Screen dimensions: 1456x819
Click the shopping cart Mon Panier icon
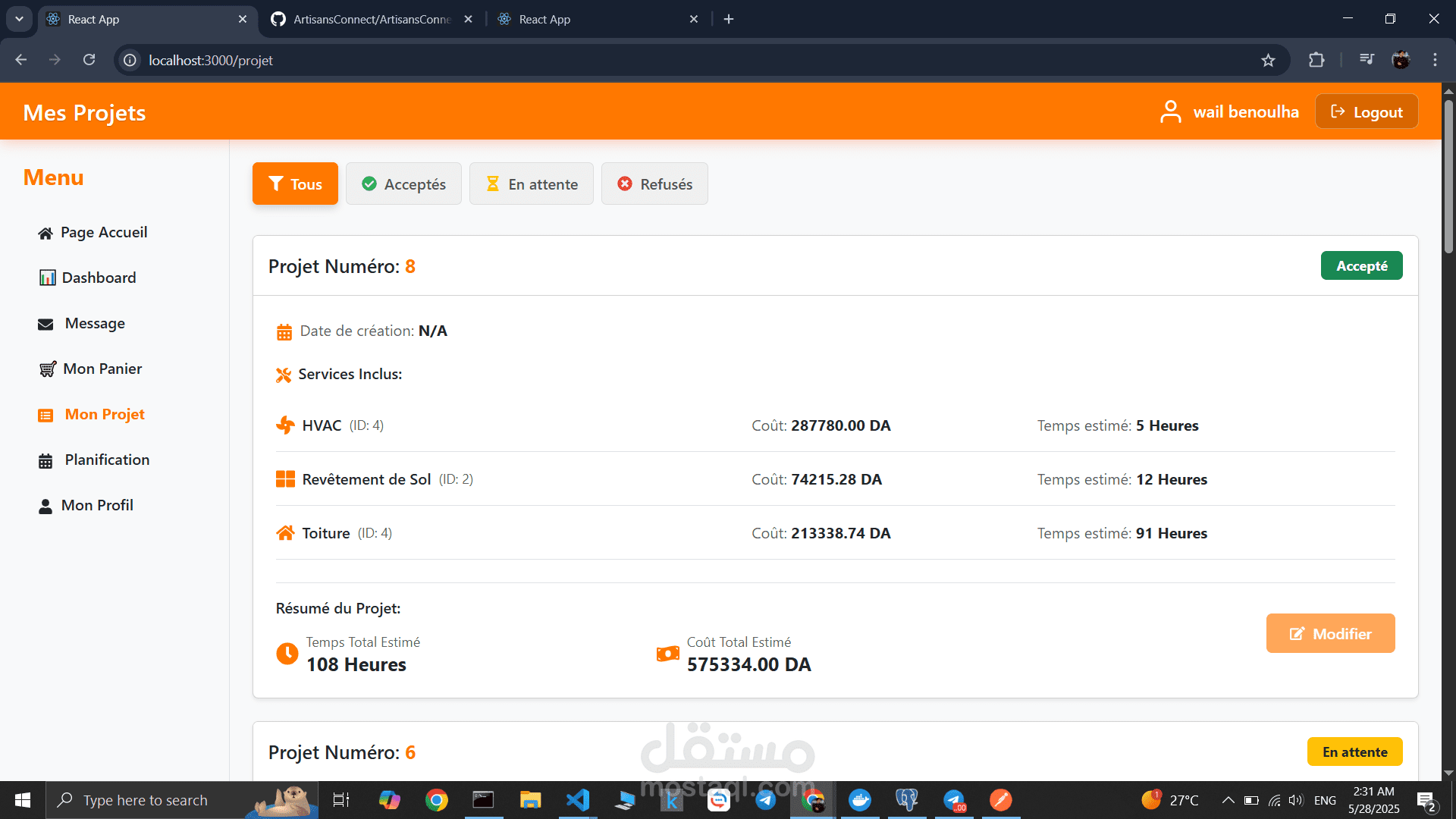pyautogui.click(x=47, y=369)
